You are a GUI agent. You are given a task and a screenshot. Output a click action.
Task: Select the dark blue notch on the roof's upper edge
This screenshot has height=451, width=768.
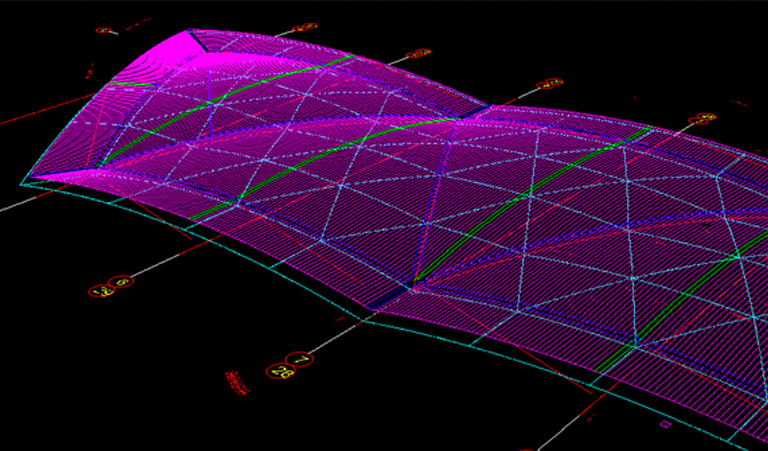coord(483,105)
